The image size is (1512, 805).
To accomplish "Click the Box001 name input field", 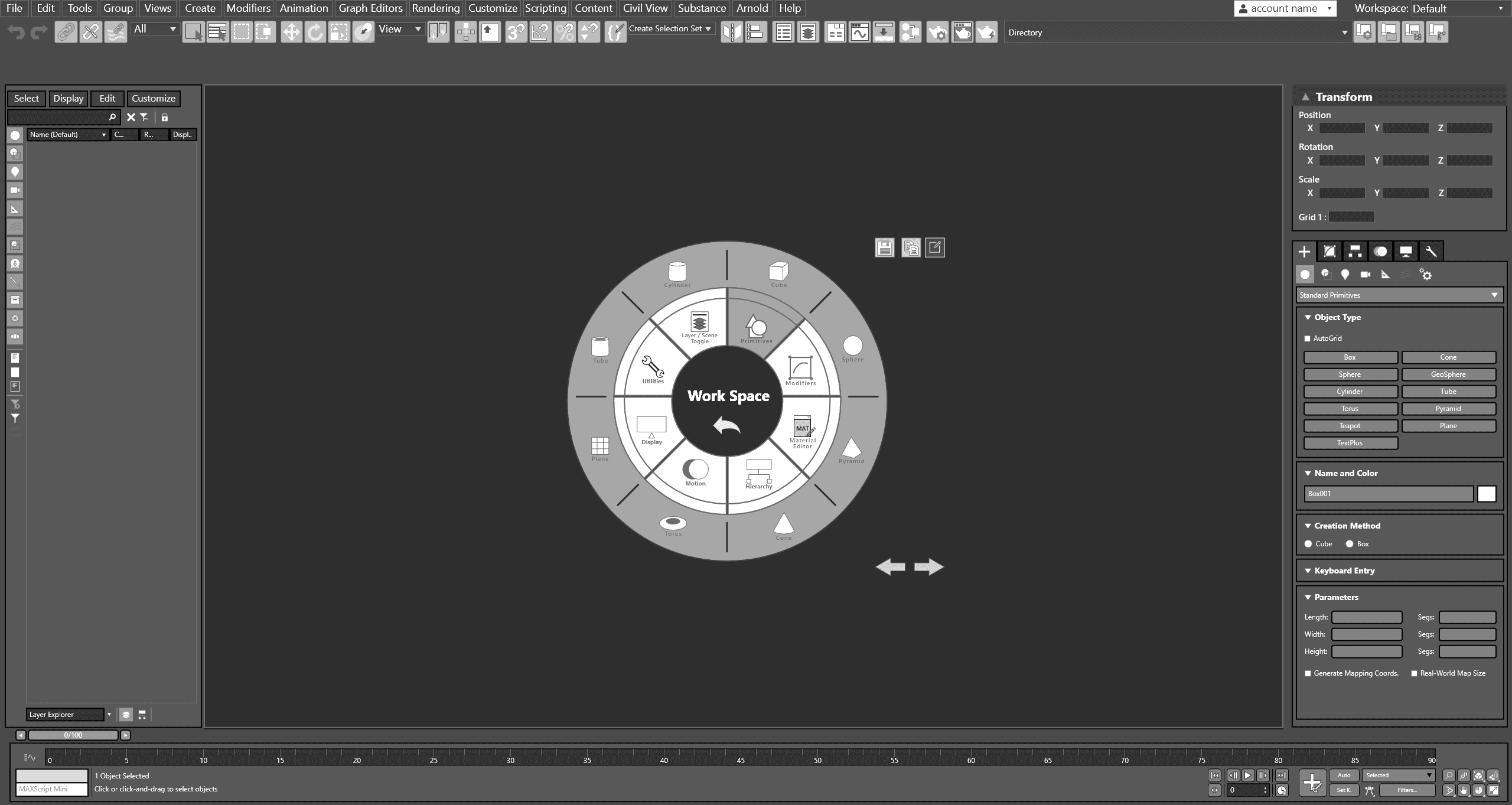I will click(x=1388, y=494).
